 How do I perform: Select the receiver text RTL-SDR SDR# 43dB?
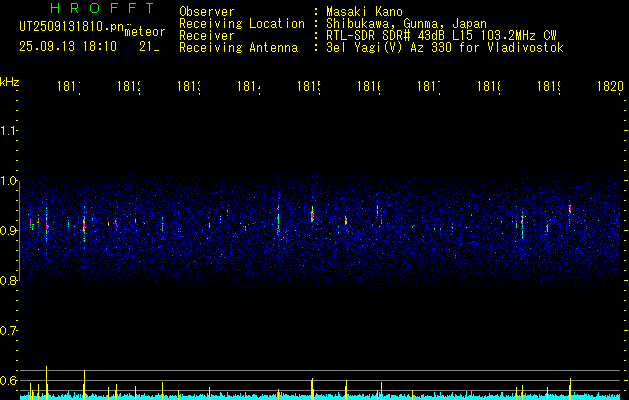tap(387, 36)
